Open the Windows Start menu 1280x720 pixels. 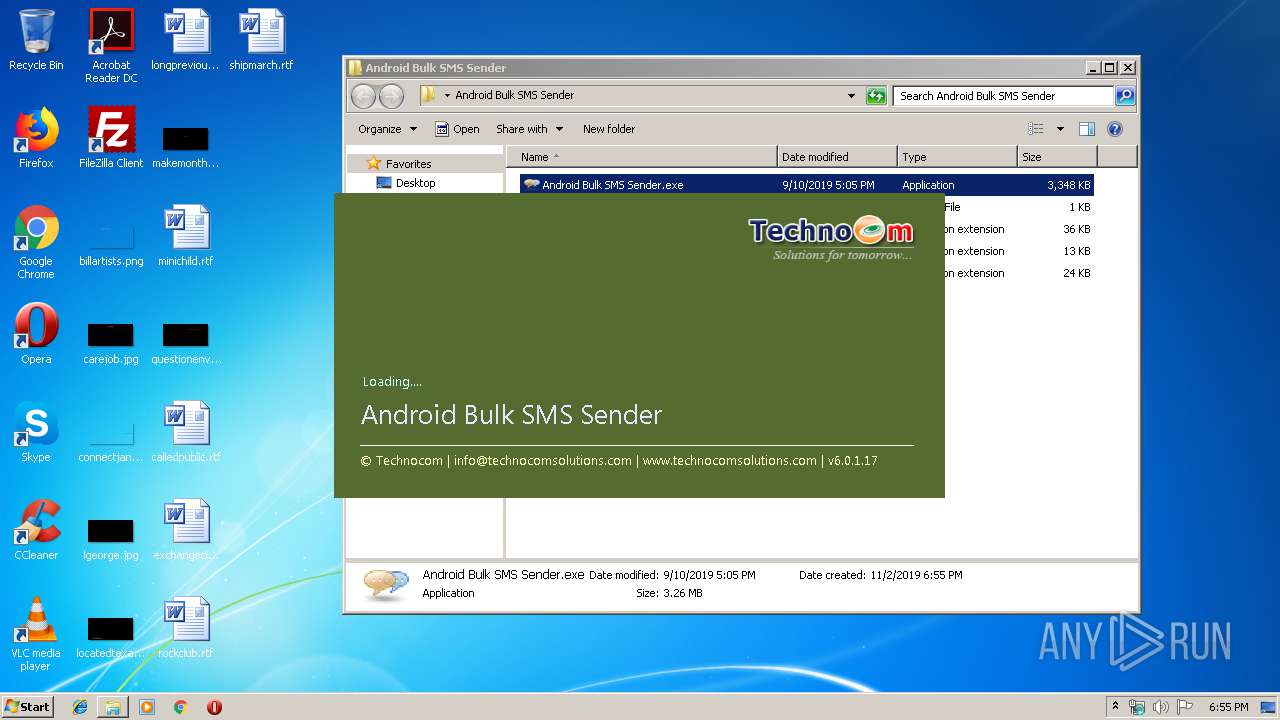[28, 707]
